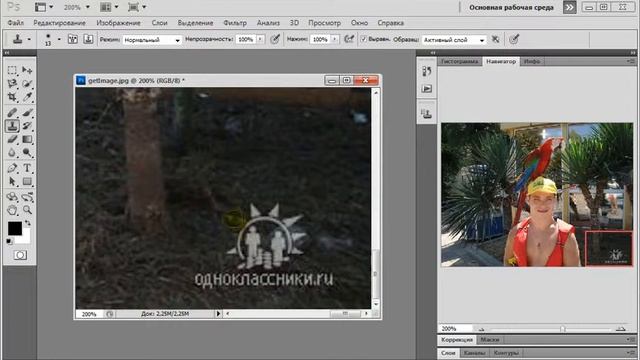
Task: Show more workspaces with double-arrow button
Action: [569, 7]
